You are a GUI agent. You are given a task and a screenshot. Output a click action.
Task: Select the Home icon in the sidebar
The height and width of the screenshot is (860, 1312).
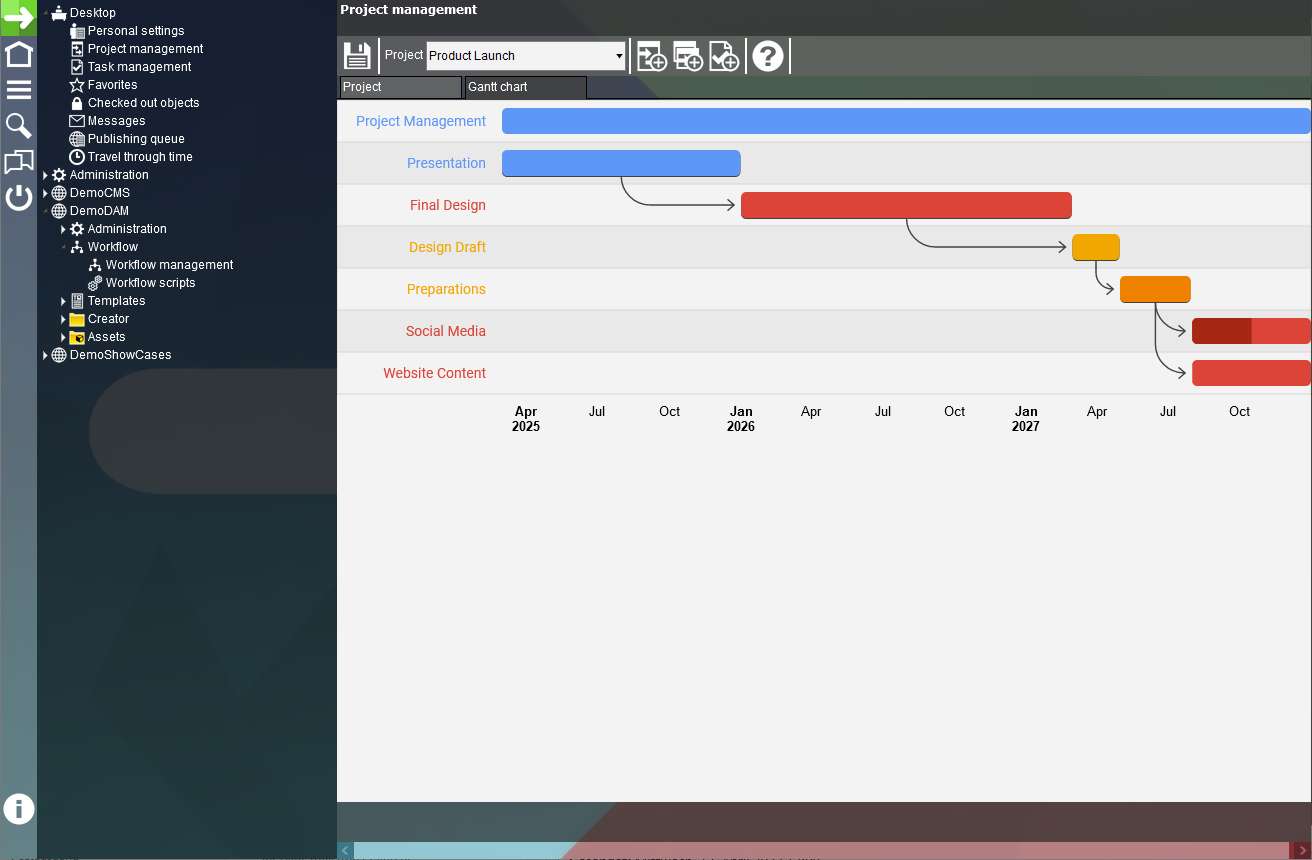[18, 53]
